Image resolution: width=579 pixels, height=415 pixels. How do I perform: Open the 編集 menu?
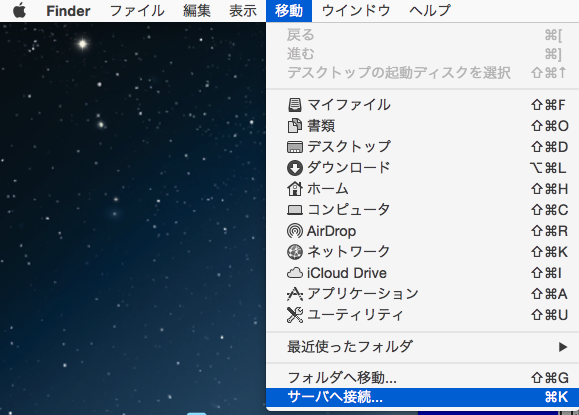(x=197, y=11)
